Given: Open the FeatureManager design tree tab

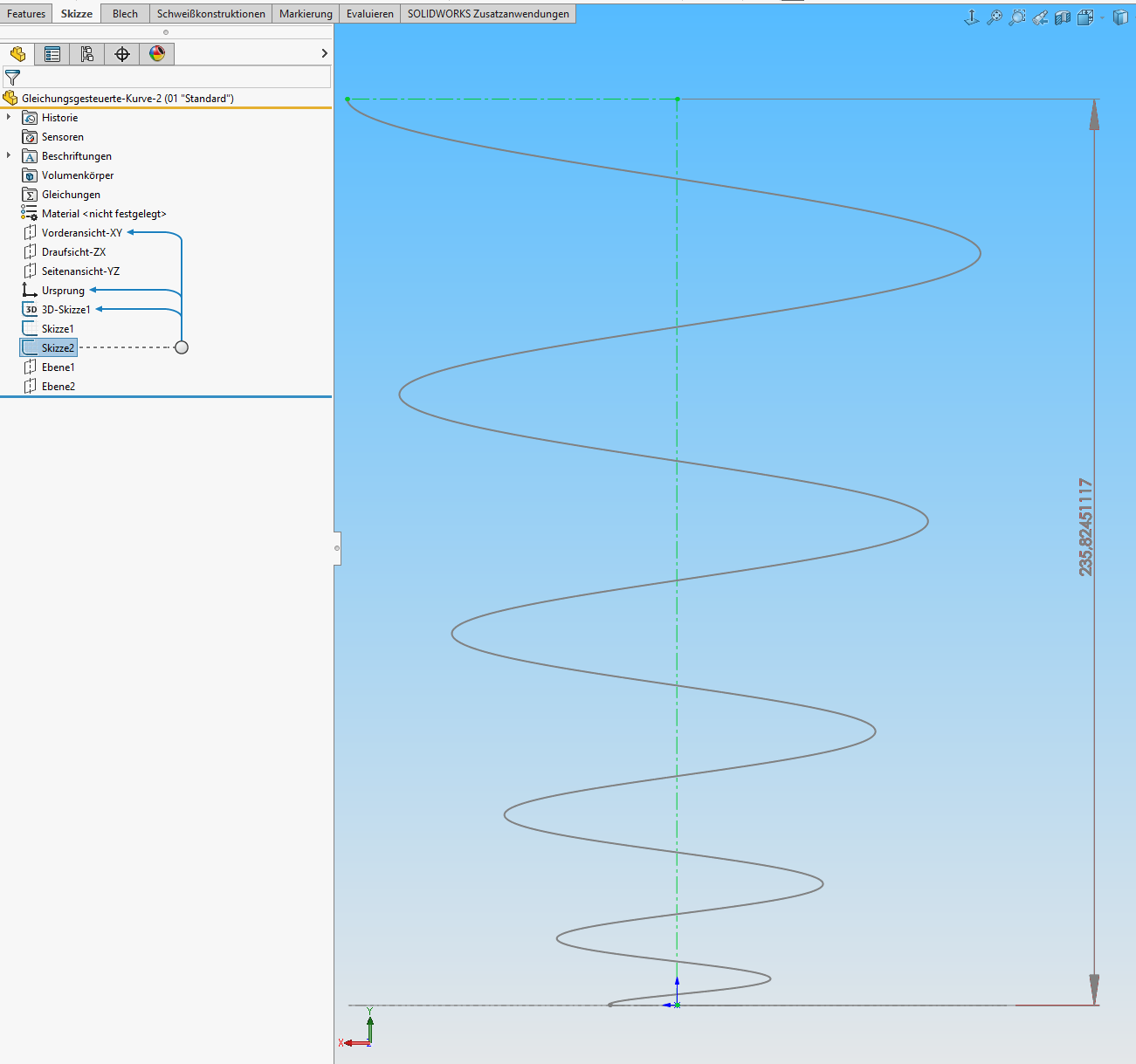Looking at the screenshot, I should (x=17, y=54).
